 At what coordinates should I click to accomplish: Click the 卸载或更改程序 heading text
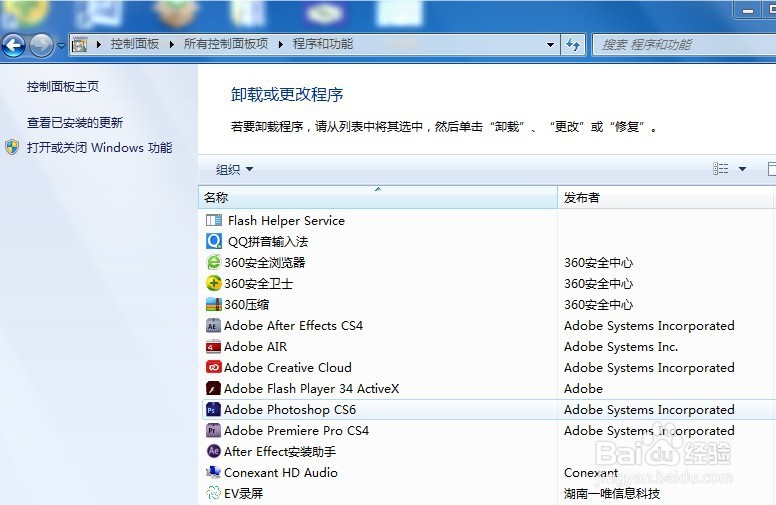point(287,95)
